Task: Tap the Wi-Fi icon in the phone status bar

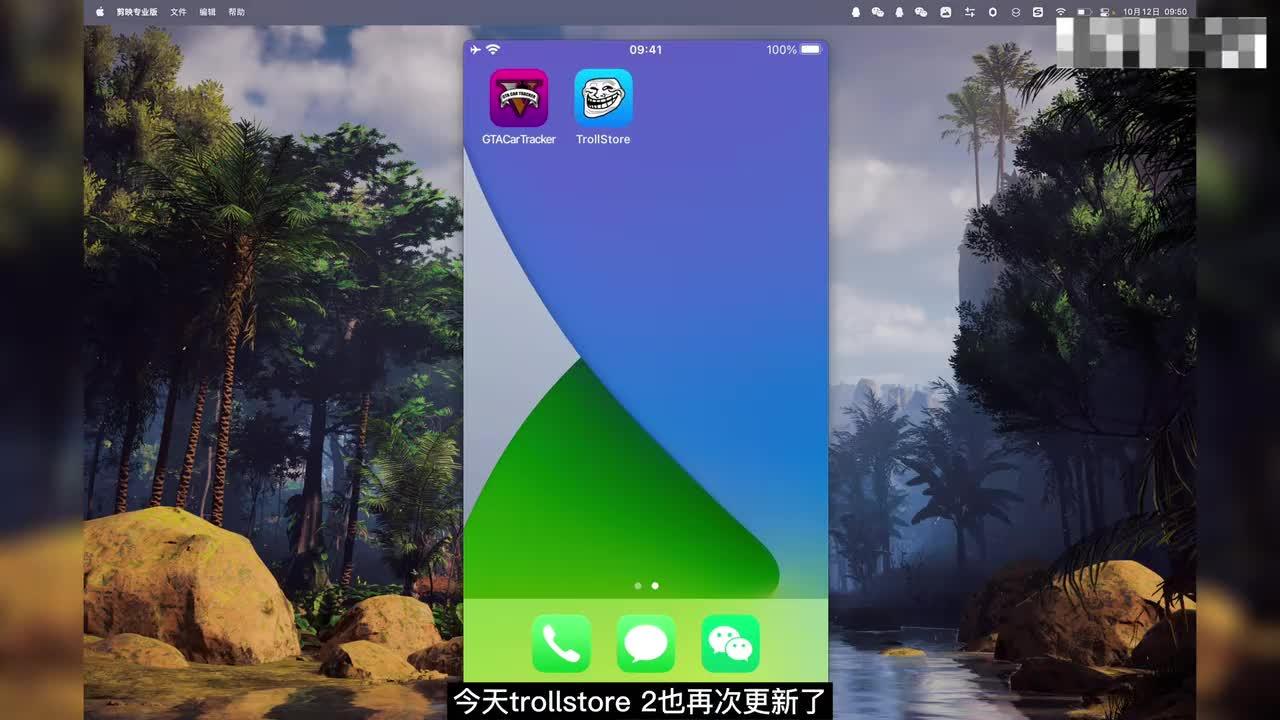Action: tap(492, 49)
